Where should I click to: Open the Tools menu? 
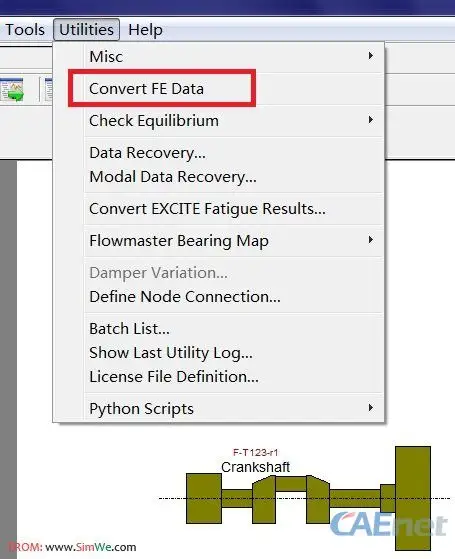coord(25,30)
